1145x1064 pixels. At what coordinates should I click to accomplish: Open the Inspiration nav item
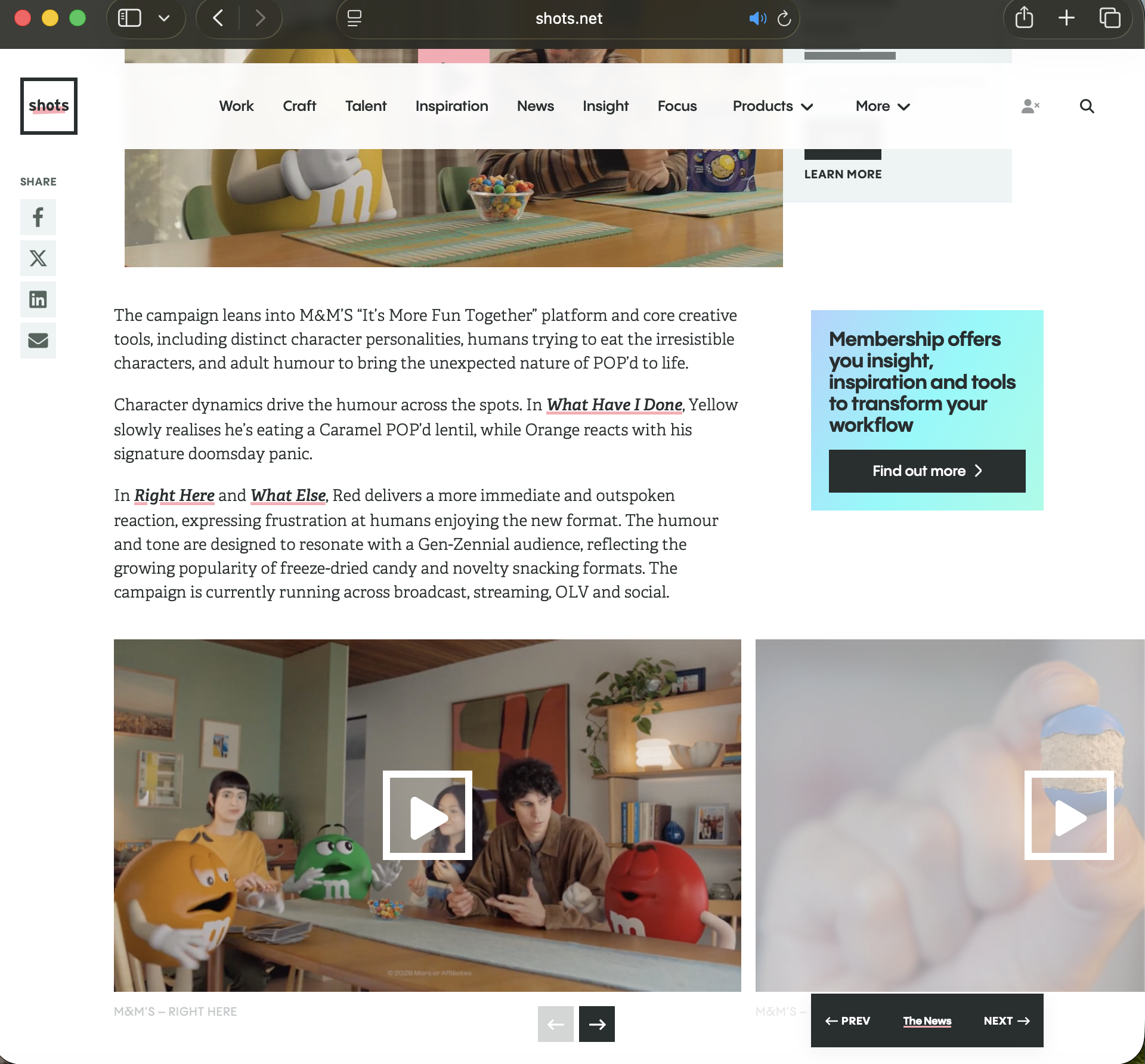coord(451,106)
